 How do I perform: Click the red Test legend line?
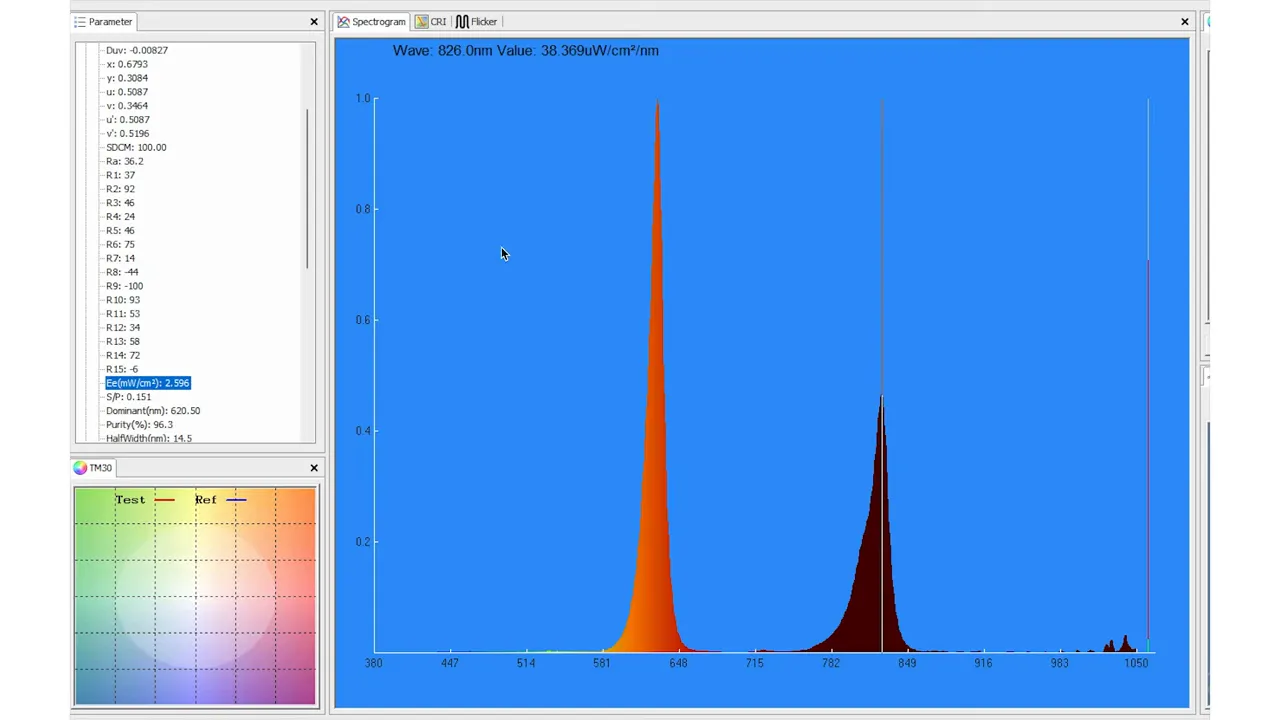(x=164, y=499)
